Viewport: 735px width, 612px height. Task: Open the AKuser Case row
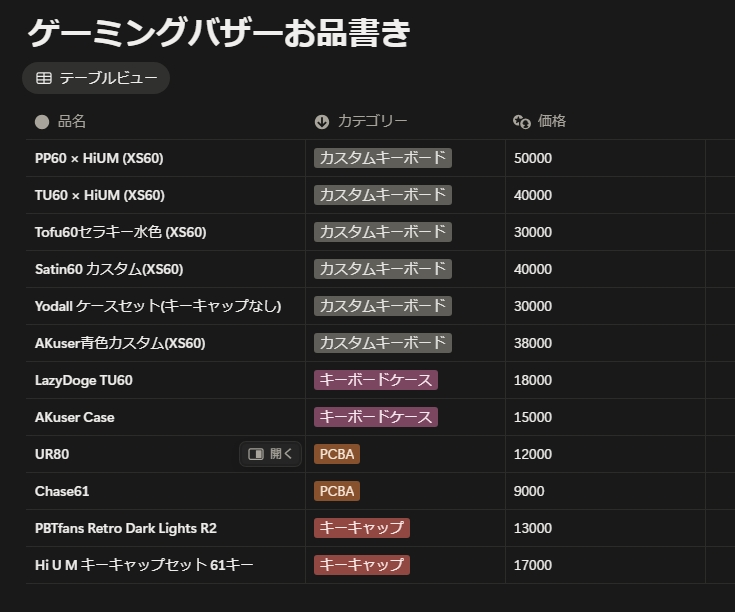[x=75, y=418]
